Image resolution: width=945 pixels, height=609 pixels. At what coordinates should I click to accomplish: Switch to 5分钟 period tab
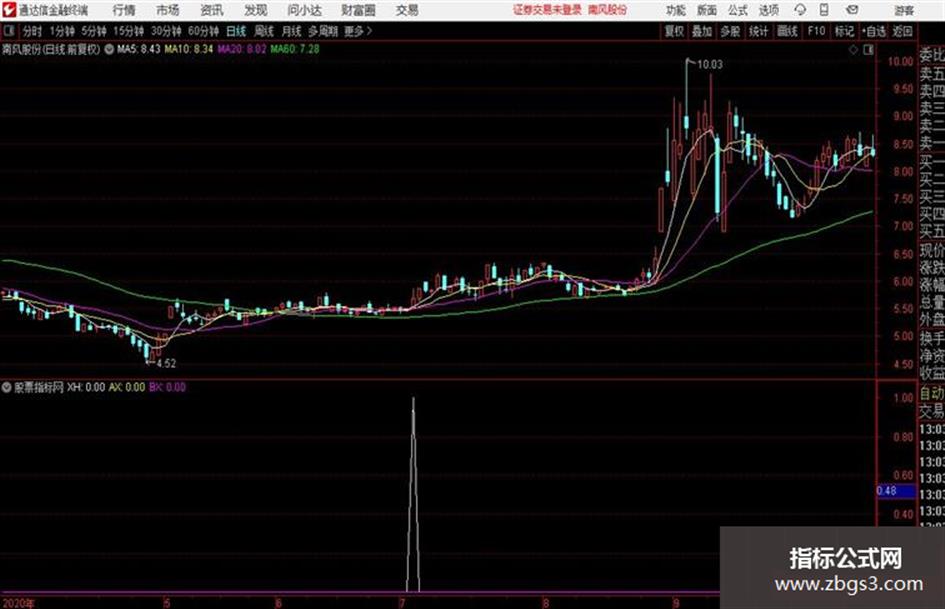tap(93, 31)
